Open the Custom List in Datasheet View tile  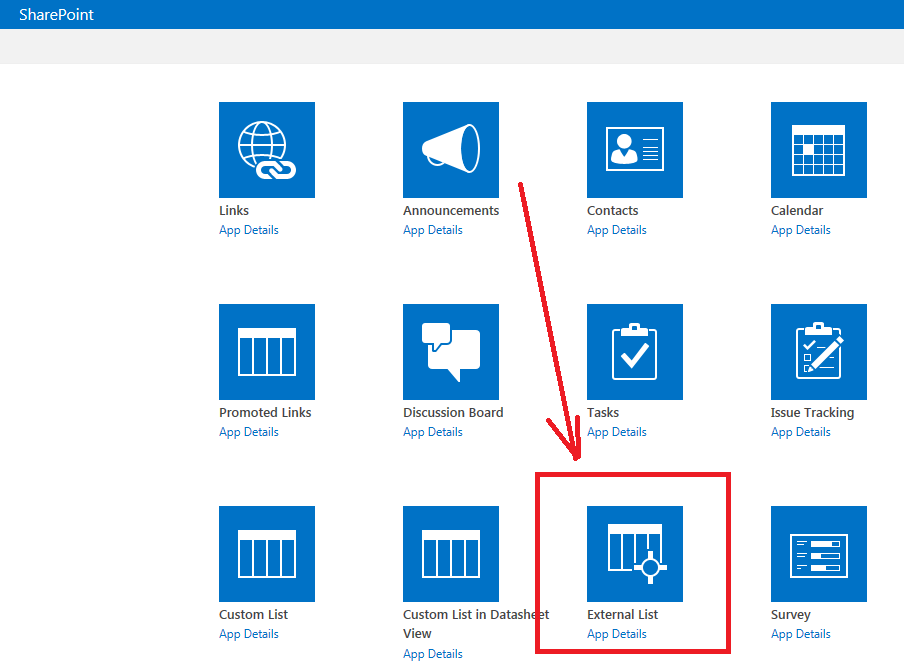tap(450, 554)
